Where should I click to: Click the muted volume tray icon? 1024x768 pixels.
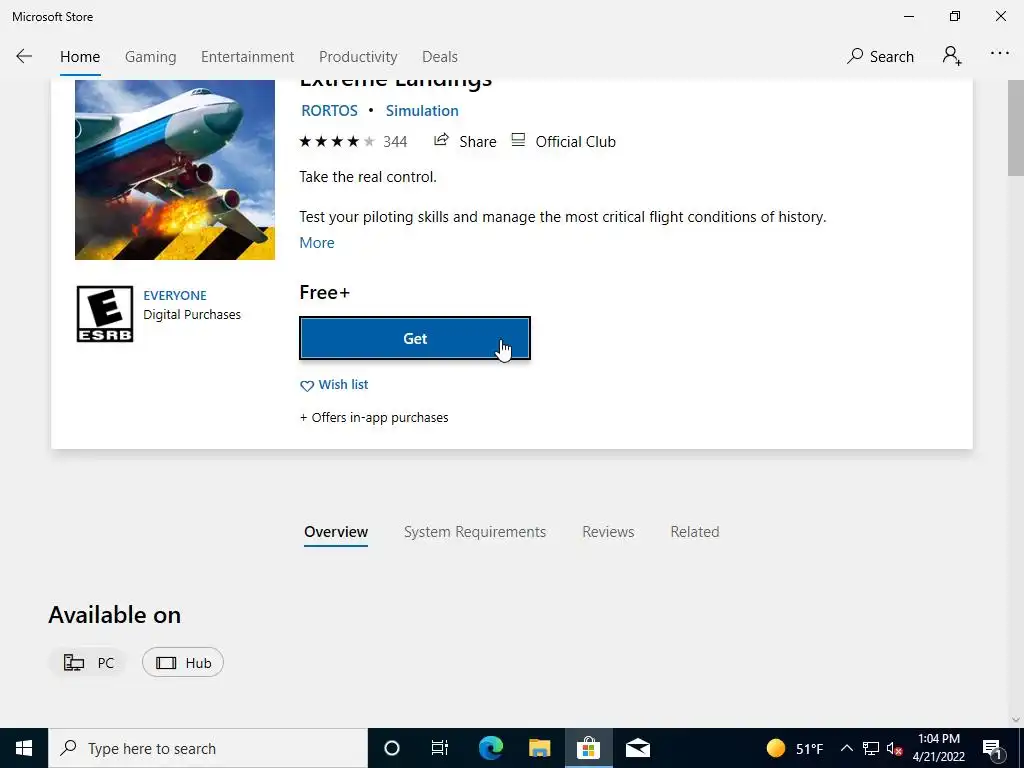894,748
